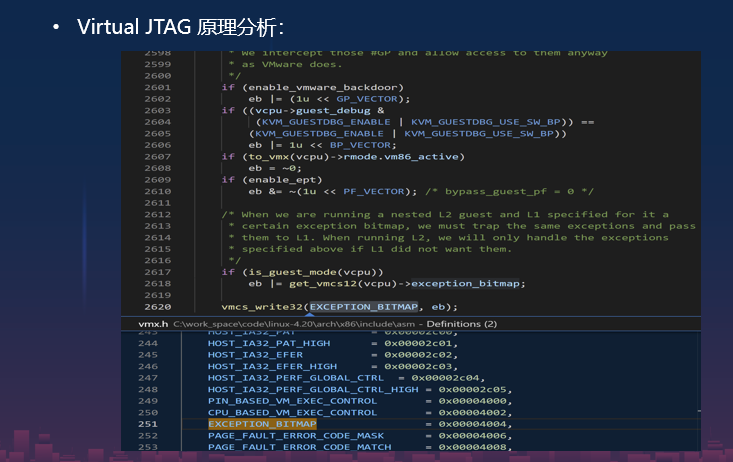Select highlighted EXCEPTION_BITMAP definition on line 251
This screenshot has width=733, height=462.
click(x=261, y=424)
